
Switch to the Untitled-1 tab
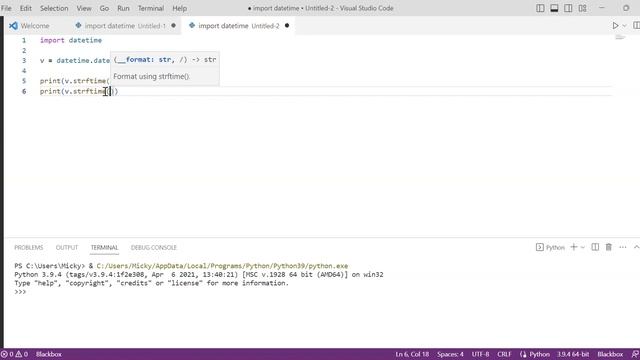125,26
